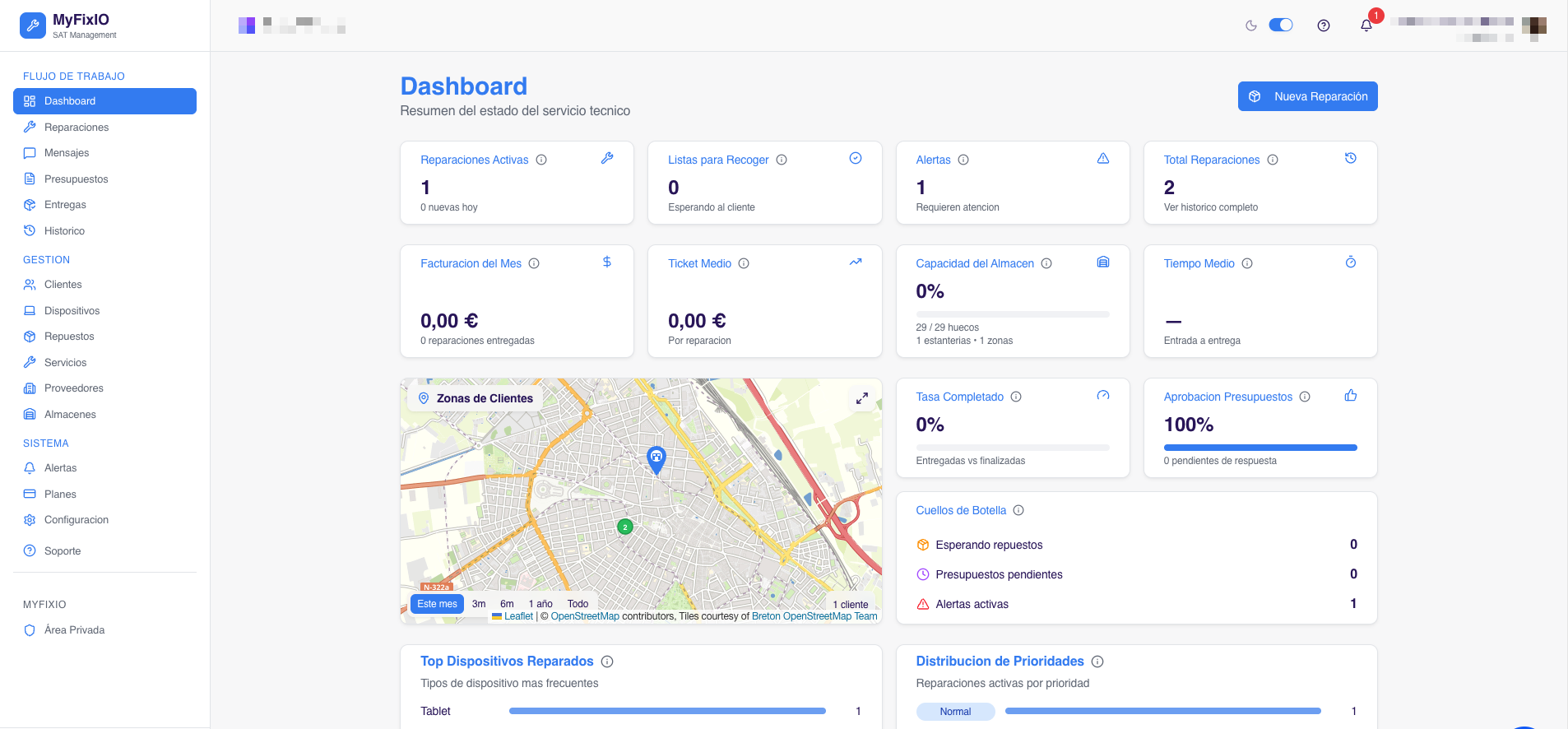This screenshot has width=1568, height=729.
Task: Click info icon beside Cuellos de Botella
Action: pyautogui.click(x=1018, y=510)
